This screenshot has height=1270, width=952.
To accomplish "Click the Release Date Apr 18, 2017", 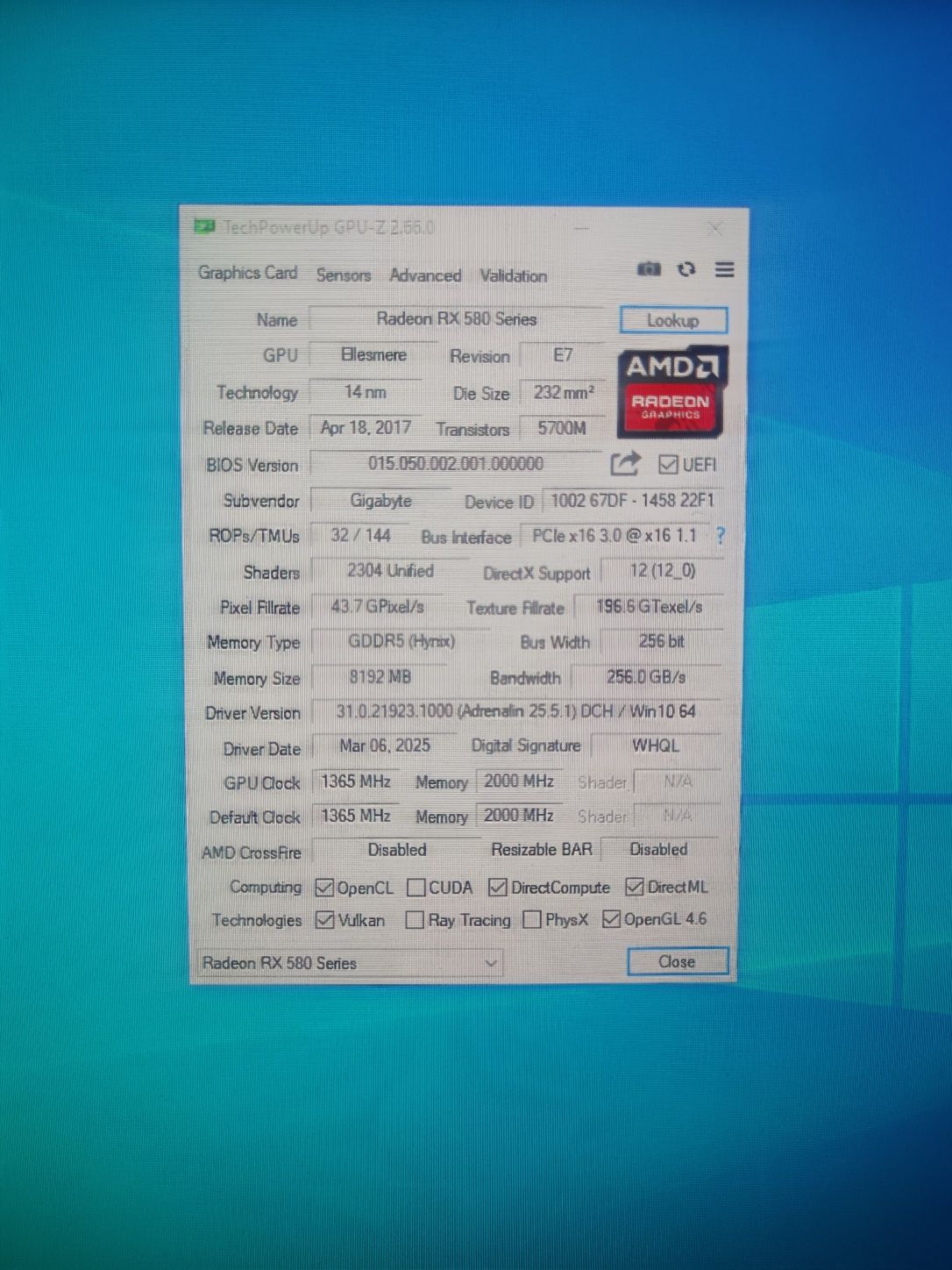I will [x=366, y=428].
